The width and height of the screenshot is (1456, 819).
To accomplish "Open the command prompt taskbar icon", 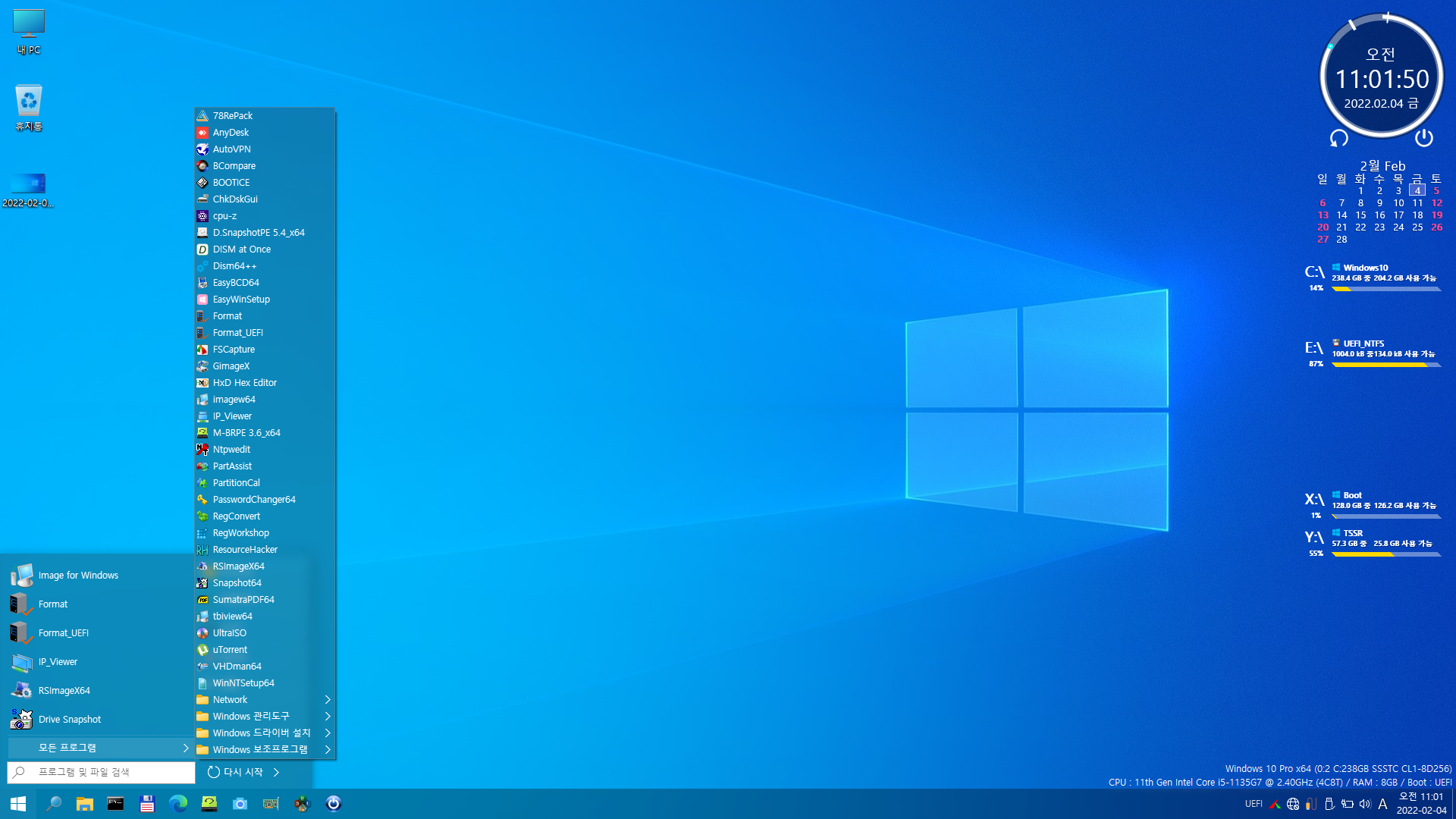I will (x=115, y=804).
